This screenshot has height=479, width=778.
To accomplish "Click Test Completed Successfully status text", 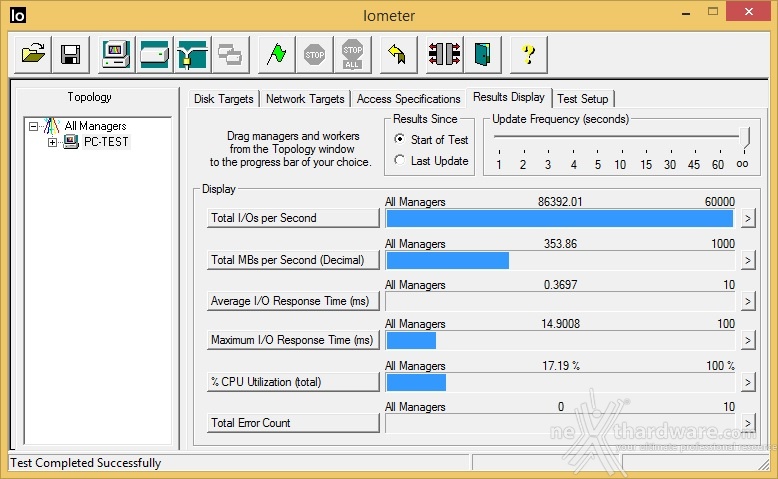I will click(85, 463).
